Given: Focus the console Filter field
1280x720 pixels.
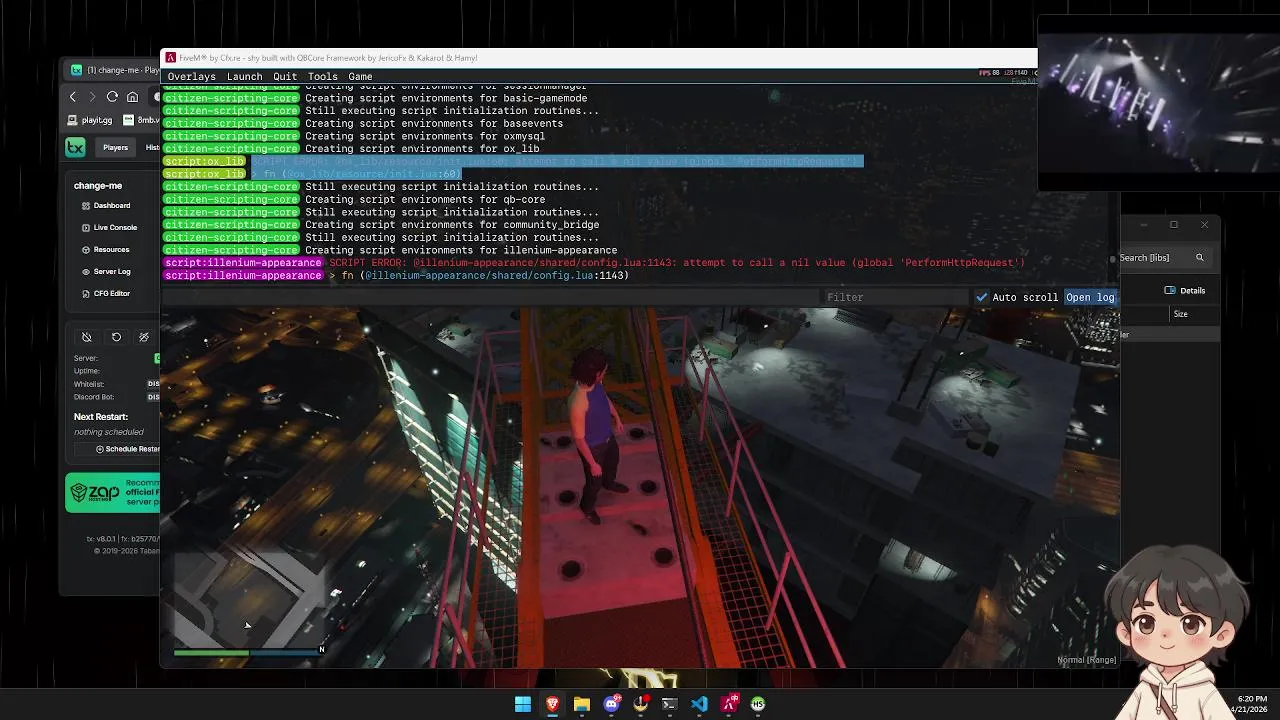Looking at the screenshot, I should (895, 297).
